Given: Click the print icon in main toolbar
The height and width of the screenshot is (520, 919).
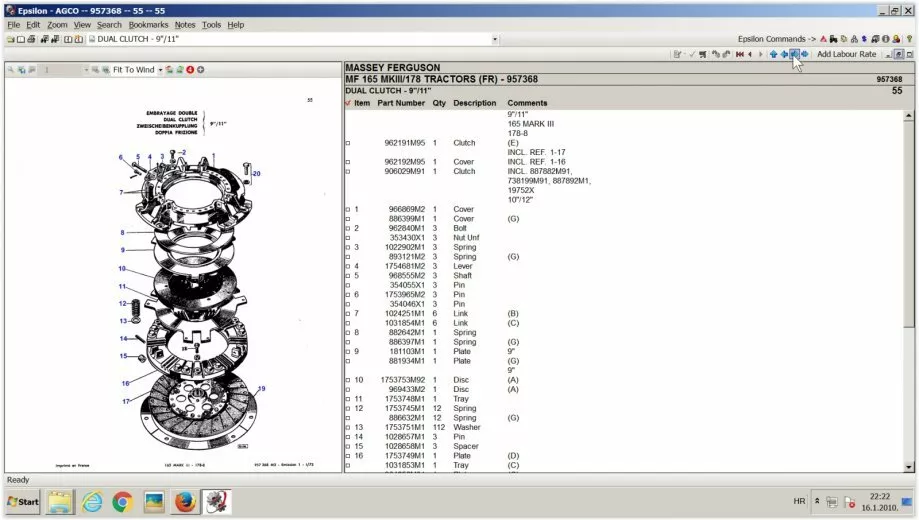Looking at the screenshot, I should coord(31,39).
